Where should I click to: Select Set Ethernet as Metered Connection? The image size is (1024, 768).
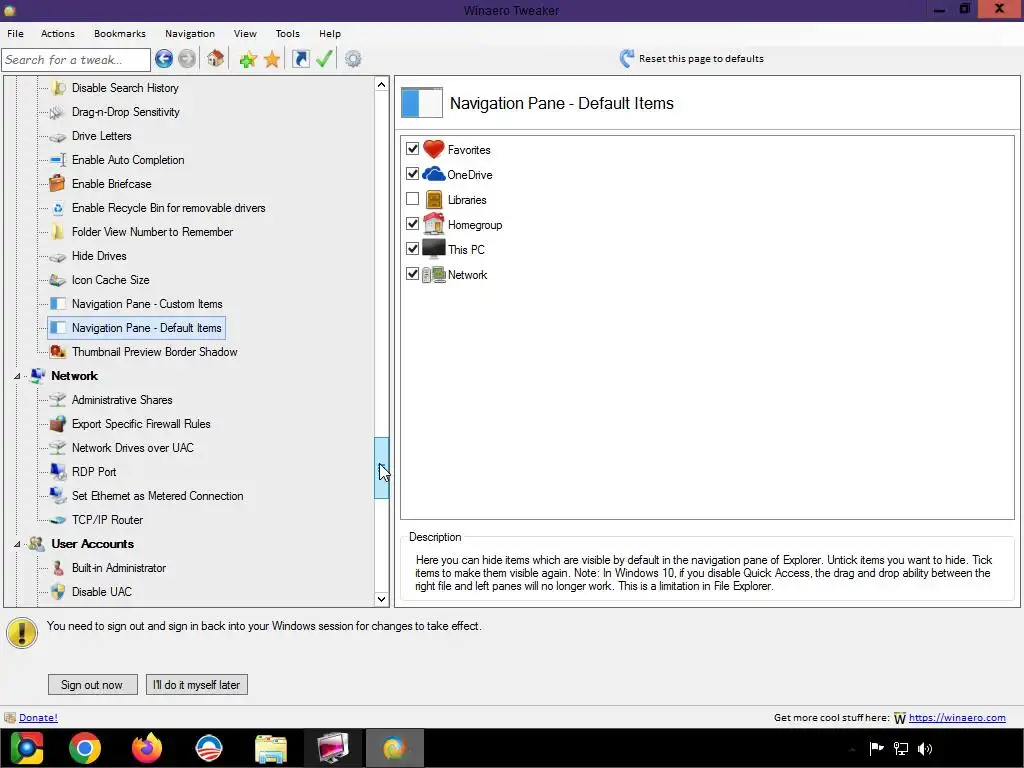click(x=157, y=496)
